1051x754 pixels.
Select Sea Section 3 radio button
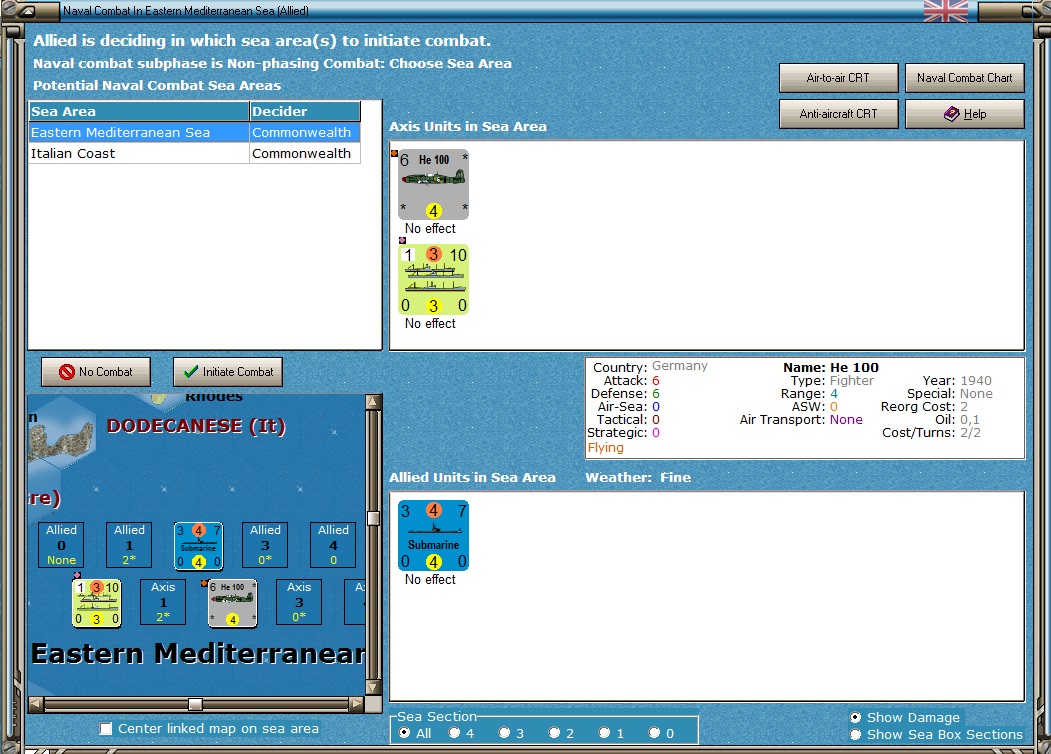(x=504, y=733)
